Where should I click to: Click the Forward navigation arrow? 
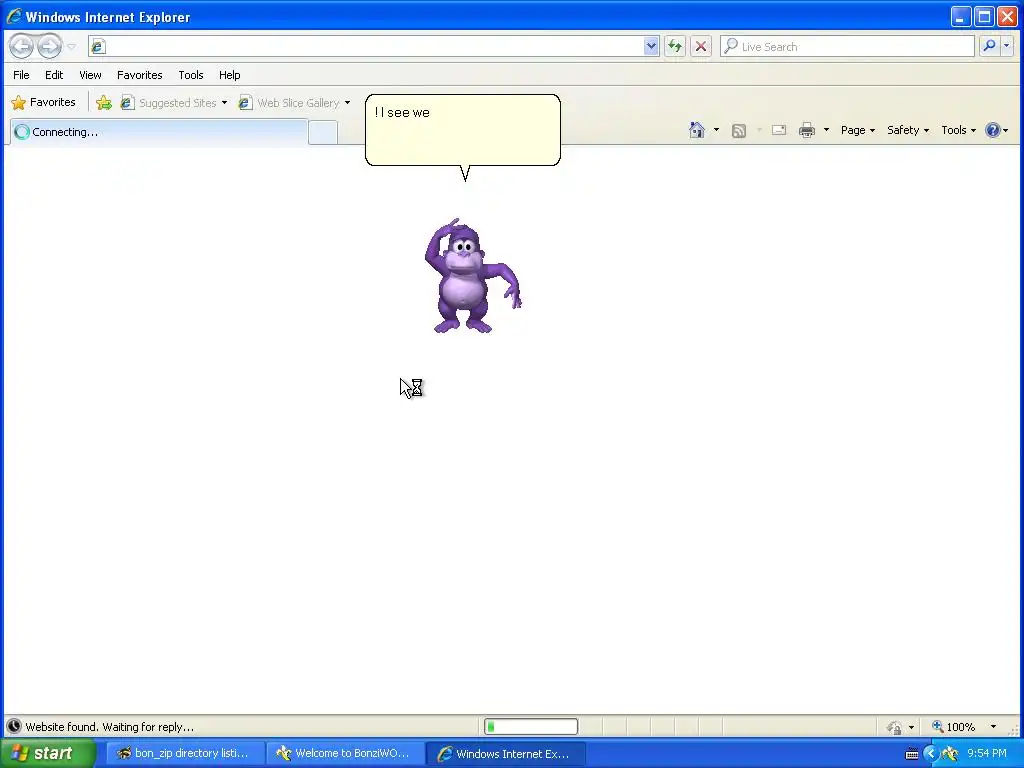click(50, 46)
